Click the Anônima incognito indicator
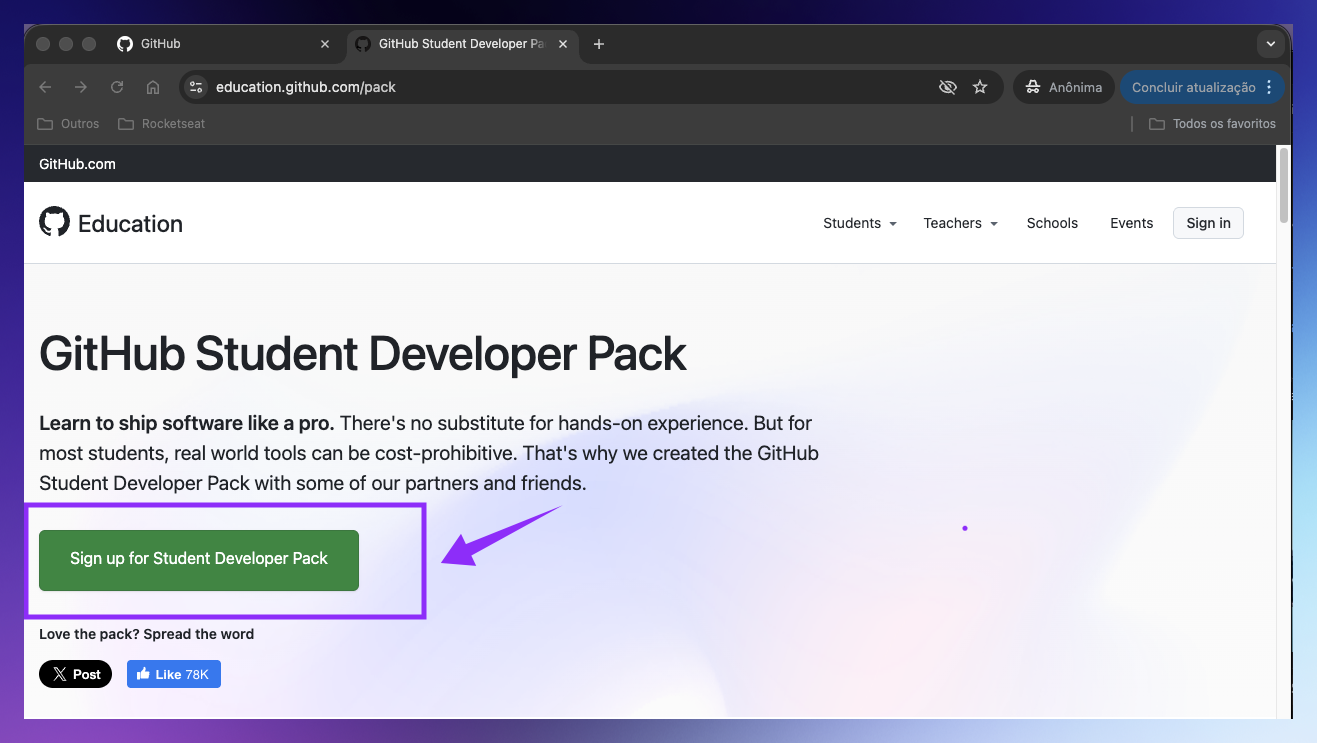This screenshot has width=1317, height=743. [1064, 87]
